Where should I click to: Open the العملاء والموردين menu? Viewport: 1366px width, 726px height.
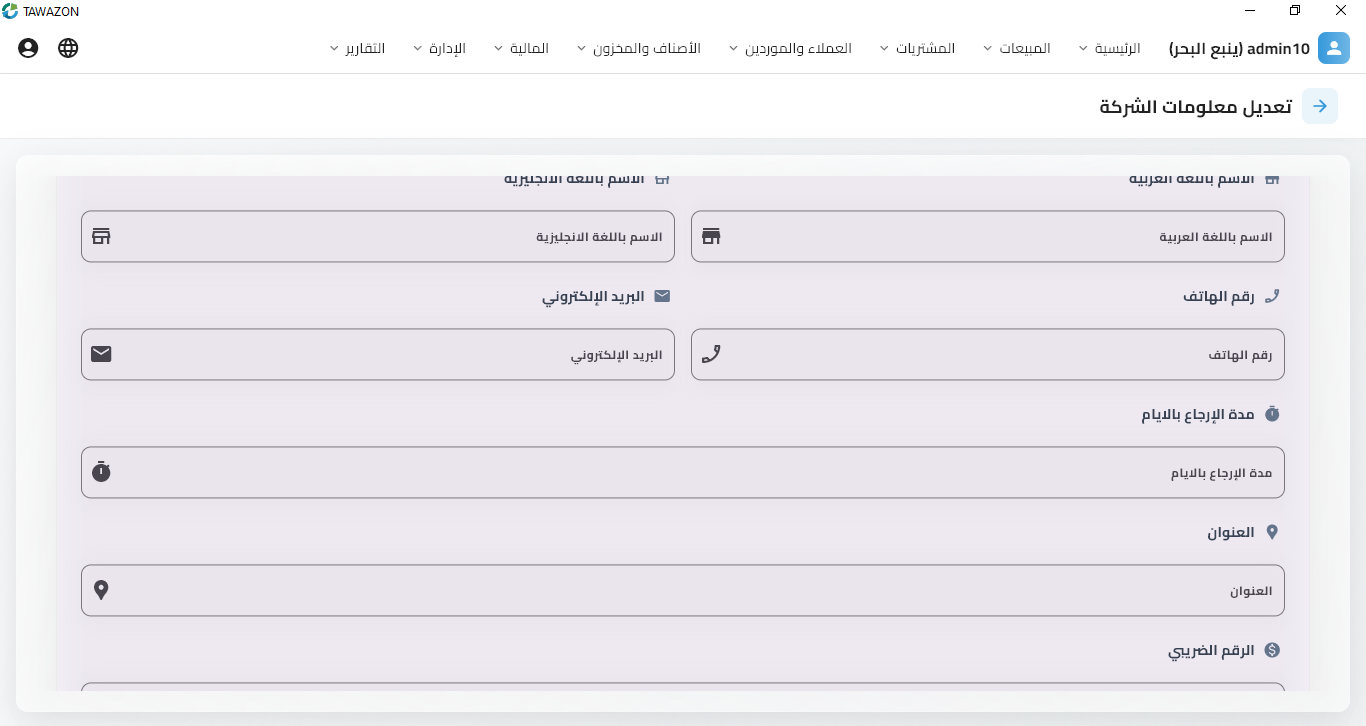tap(791, 48)
